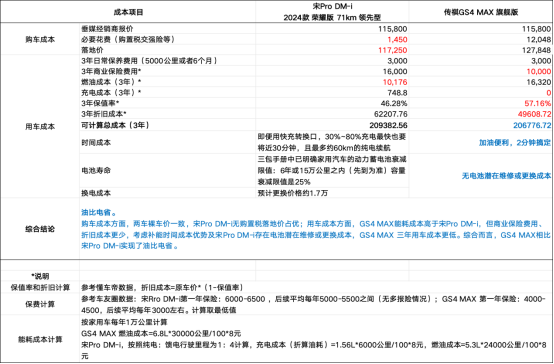Select the red 117,250 落地价 value
Screen dimensions: 554x364
(x=393, y=50)
